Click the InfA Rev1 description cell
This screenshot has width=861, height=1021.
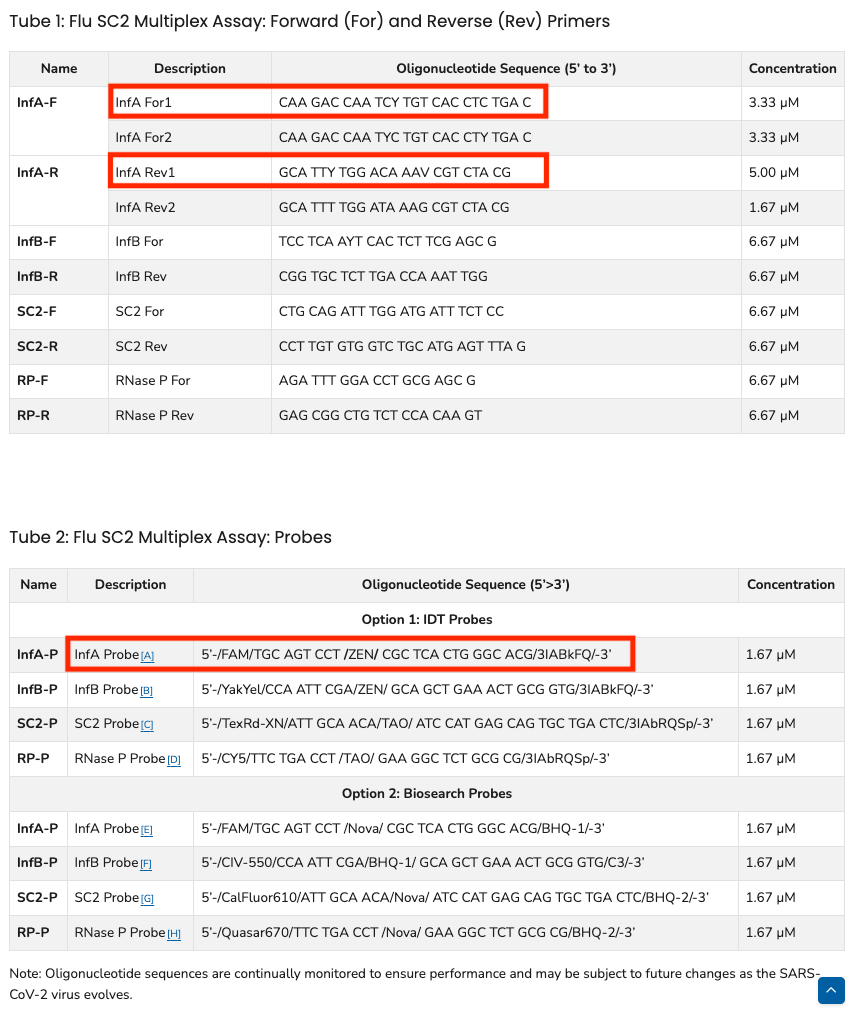point(190,173)
